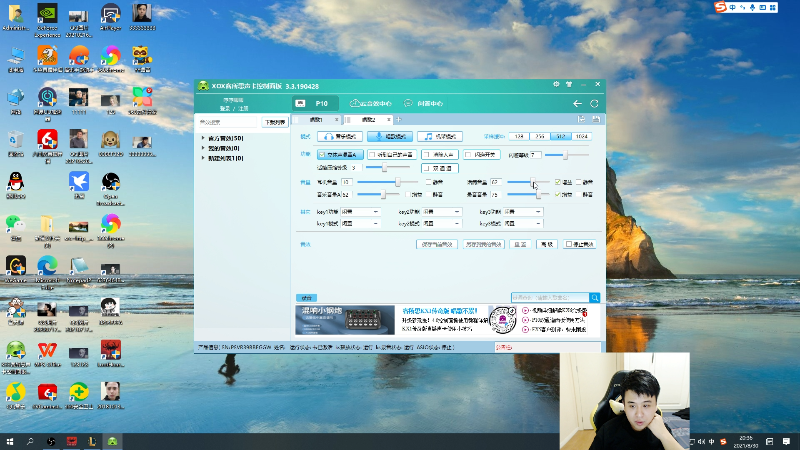This screenshot has height=450, width=800.
Task: Open the key1 mode dropdown
Action: point(361,223)
